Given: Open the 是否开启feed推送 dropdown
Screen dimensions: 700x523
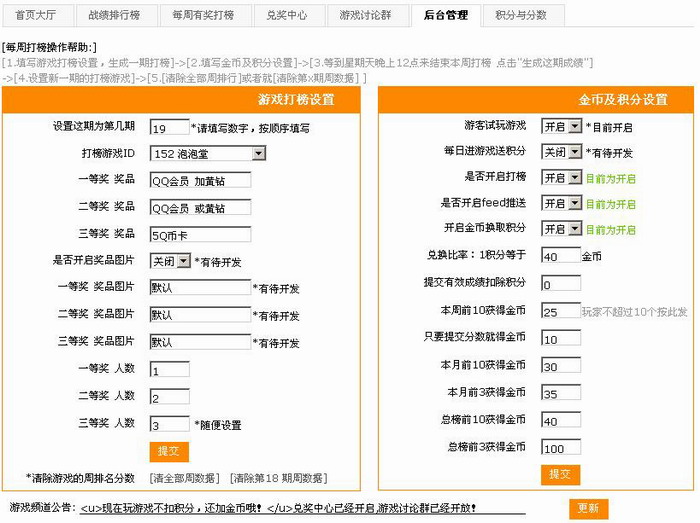Looking at the screenshot, I should pos(562,203).
